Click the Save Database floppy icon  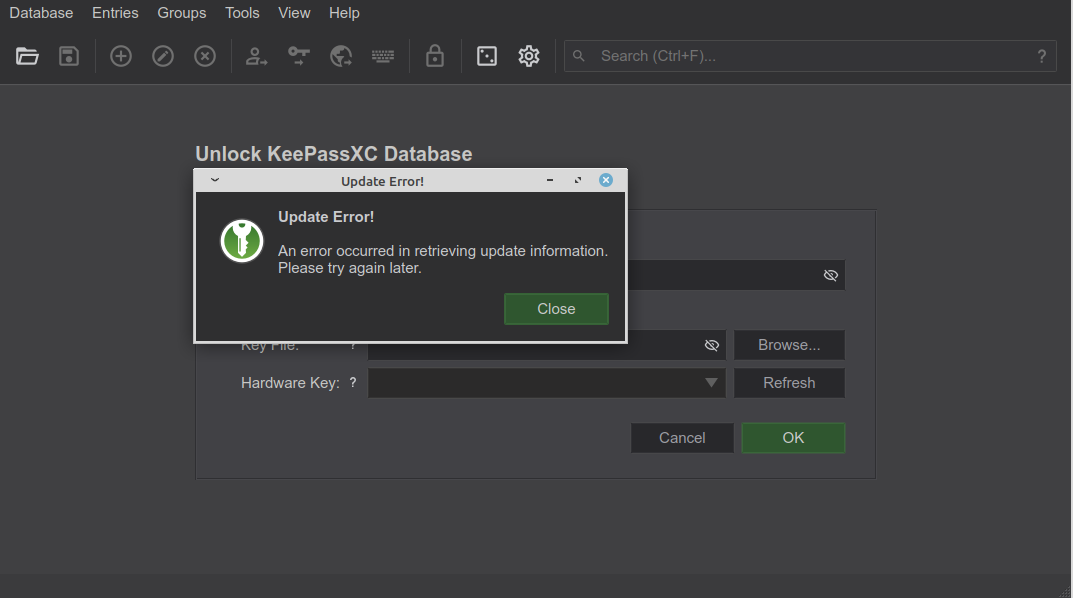68,56
